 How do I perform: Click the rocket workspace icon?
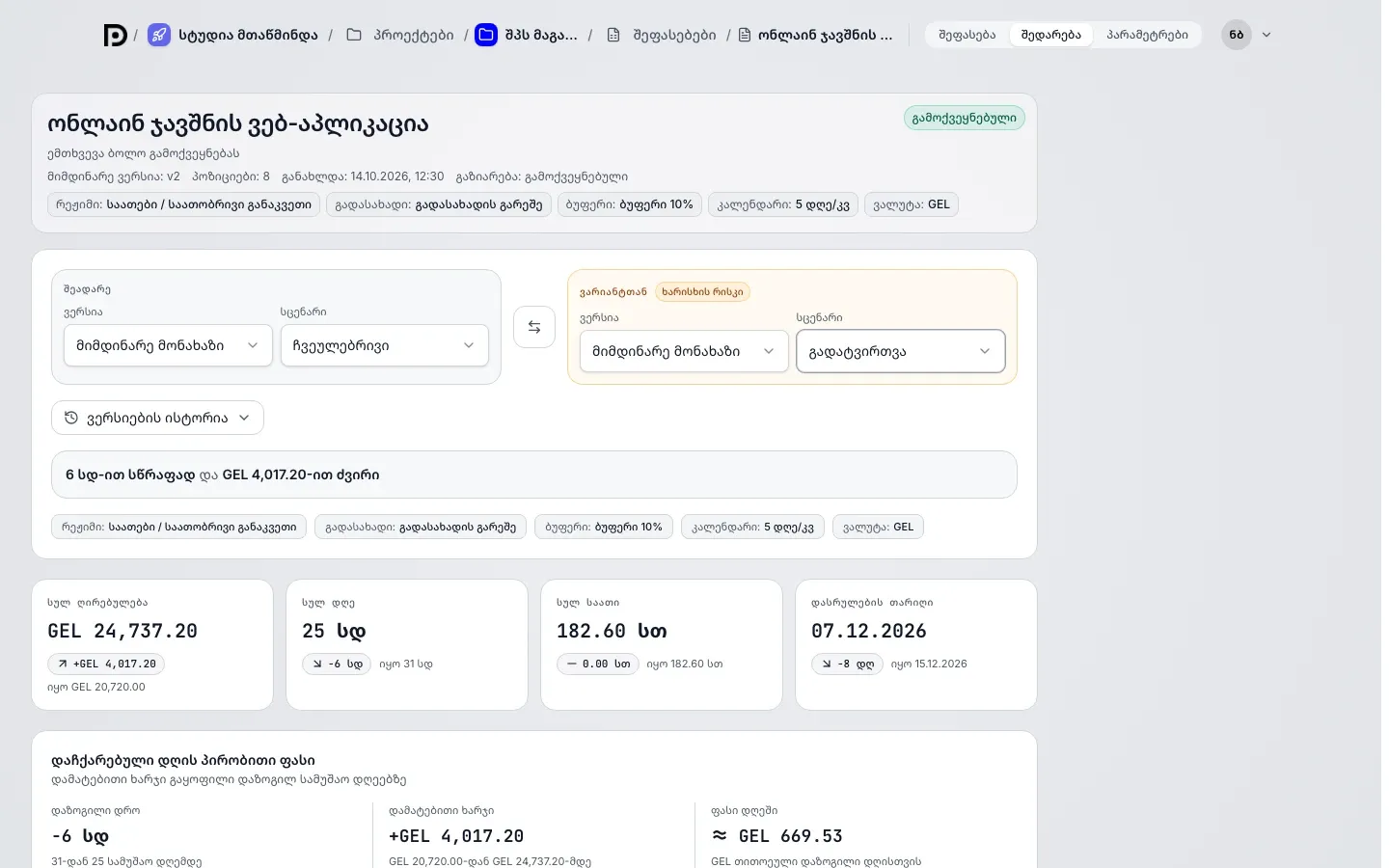(x=159, y=36)
